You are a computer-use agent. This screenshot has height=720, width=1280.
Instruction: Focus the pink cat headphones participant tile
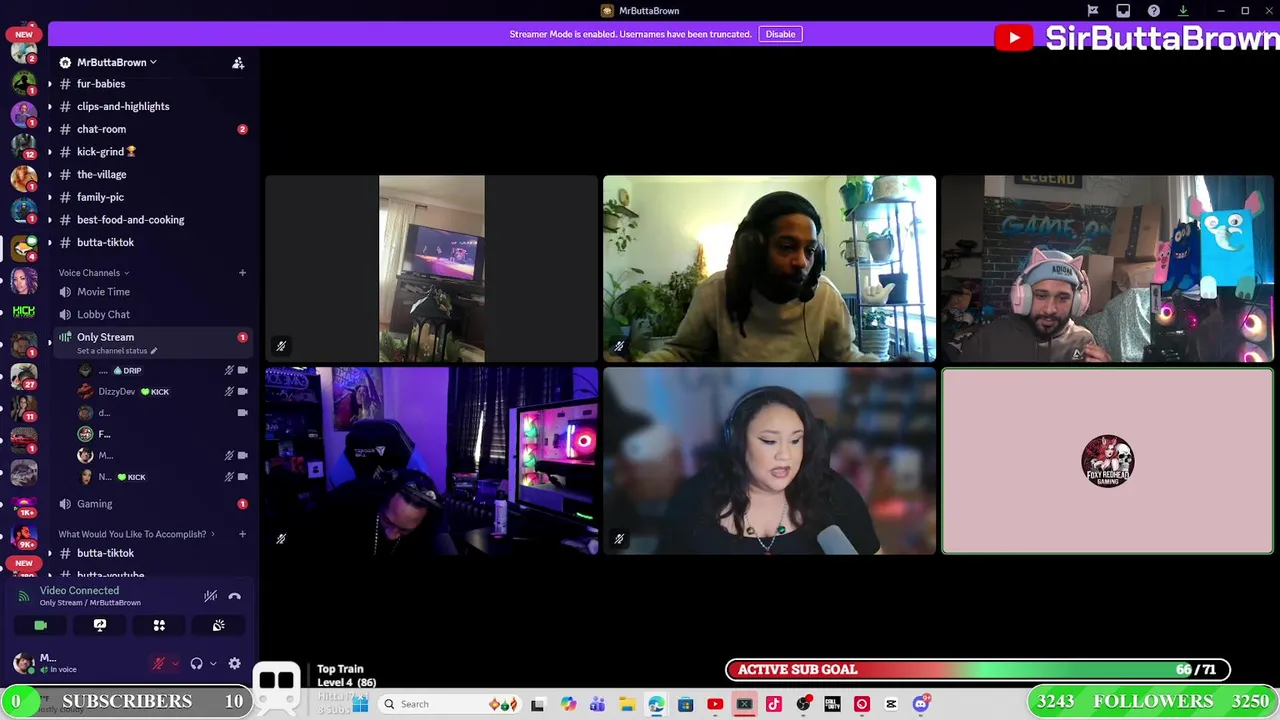pyautogui.click(x=1107, y=269)
